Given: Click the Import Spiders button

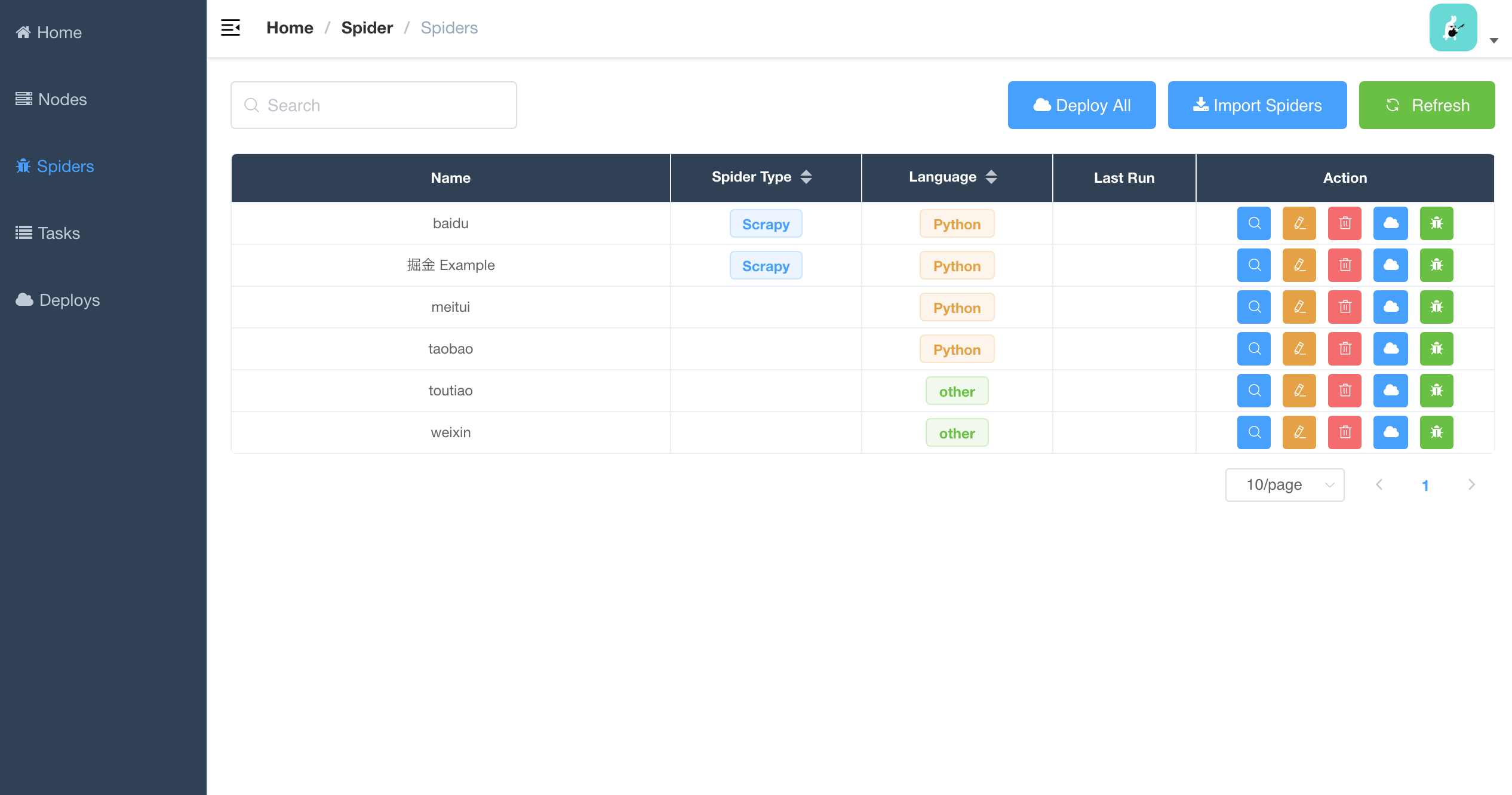Looking at the screenshot, I should pos(1257,105).
